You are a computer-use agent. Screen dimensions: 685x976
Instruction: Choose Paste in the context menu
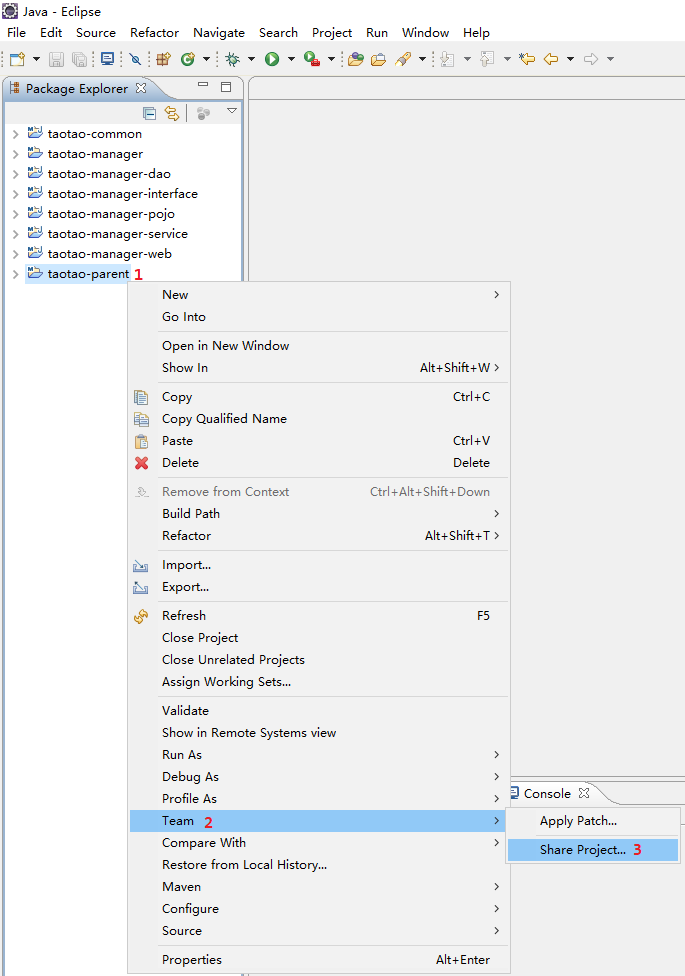tap(318, 441)
